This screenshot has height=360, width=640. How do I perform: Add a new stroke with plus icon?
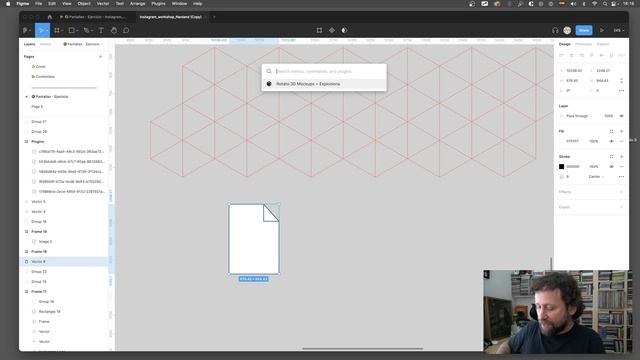click(x=621, y=157)
